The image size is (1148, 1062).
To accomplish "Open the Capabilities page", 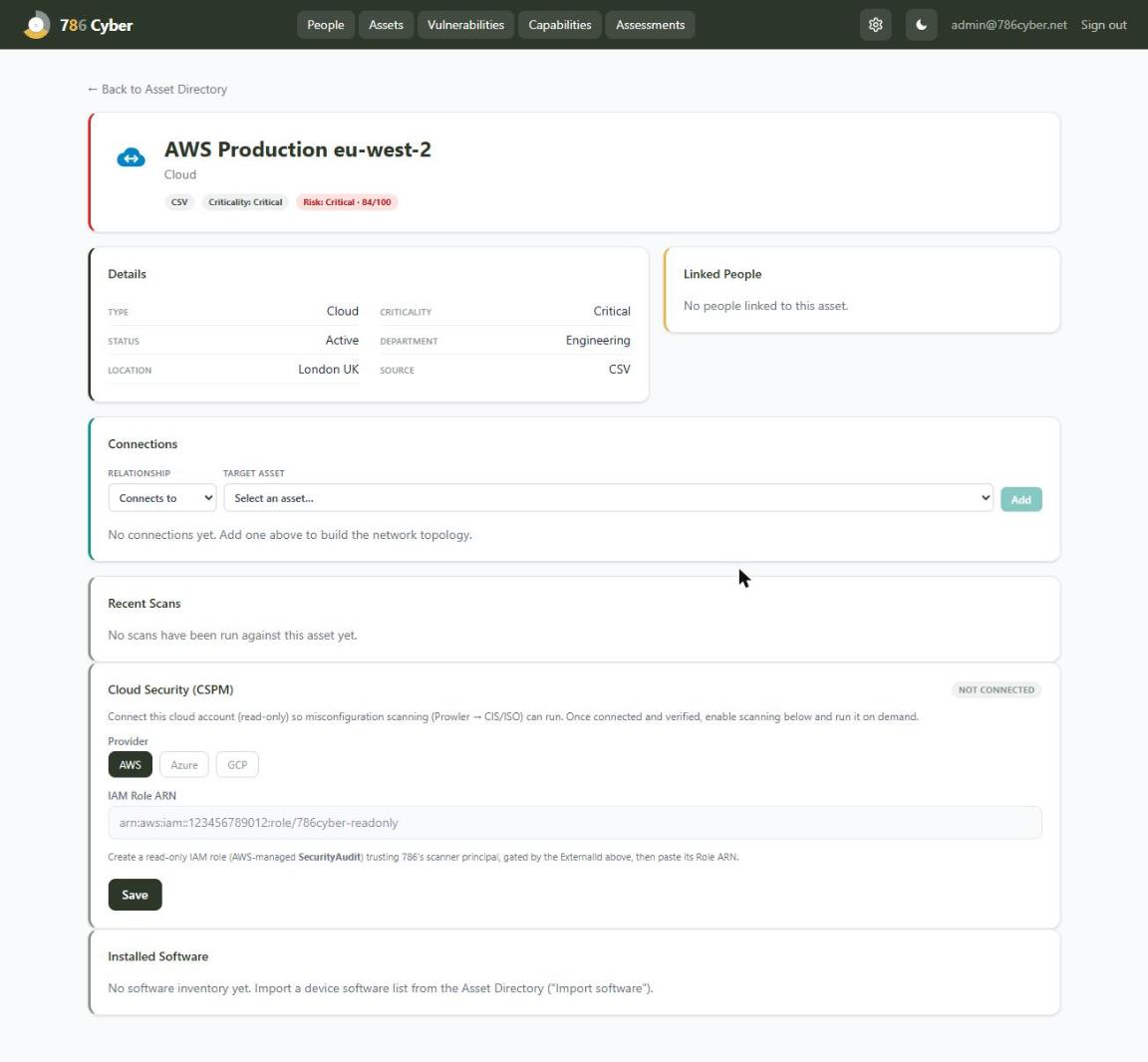I will pyautogui.click(x=559, y=25).
